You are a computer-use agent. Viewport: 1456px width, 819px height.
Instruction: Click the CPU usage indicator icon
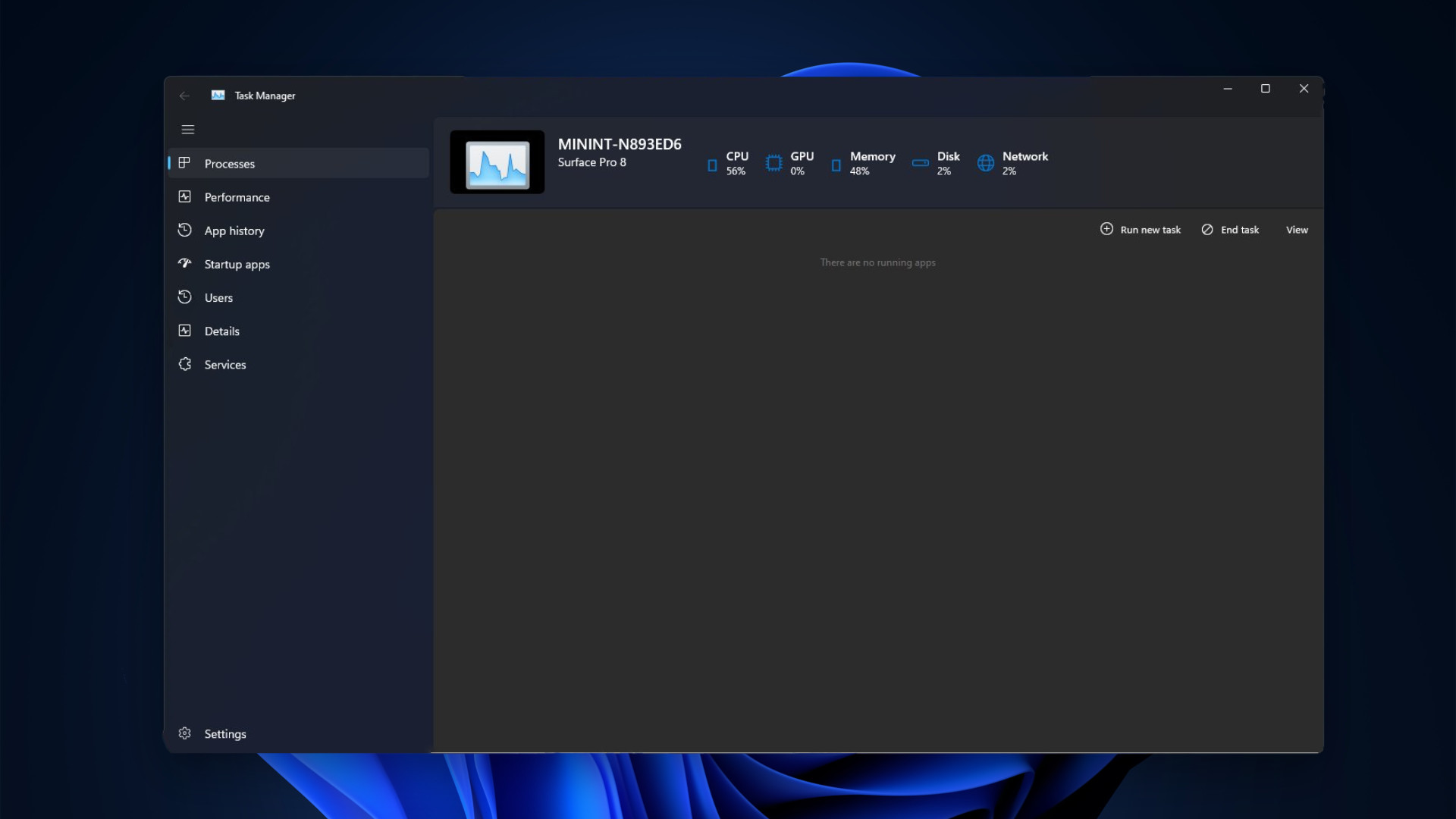(712, 165)
